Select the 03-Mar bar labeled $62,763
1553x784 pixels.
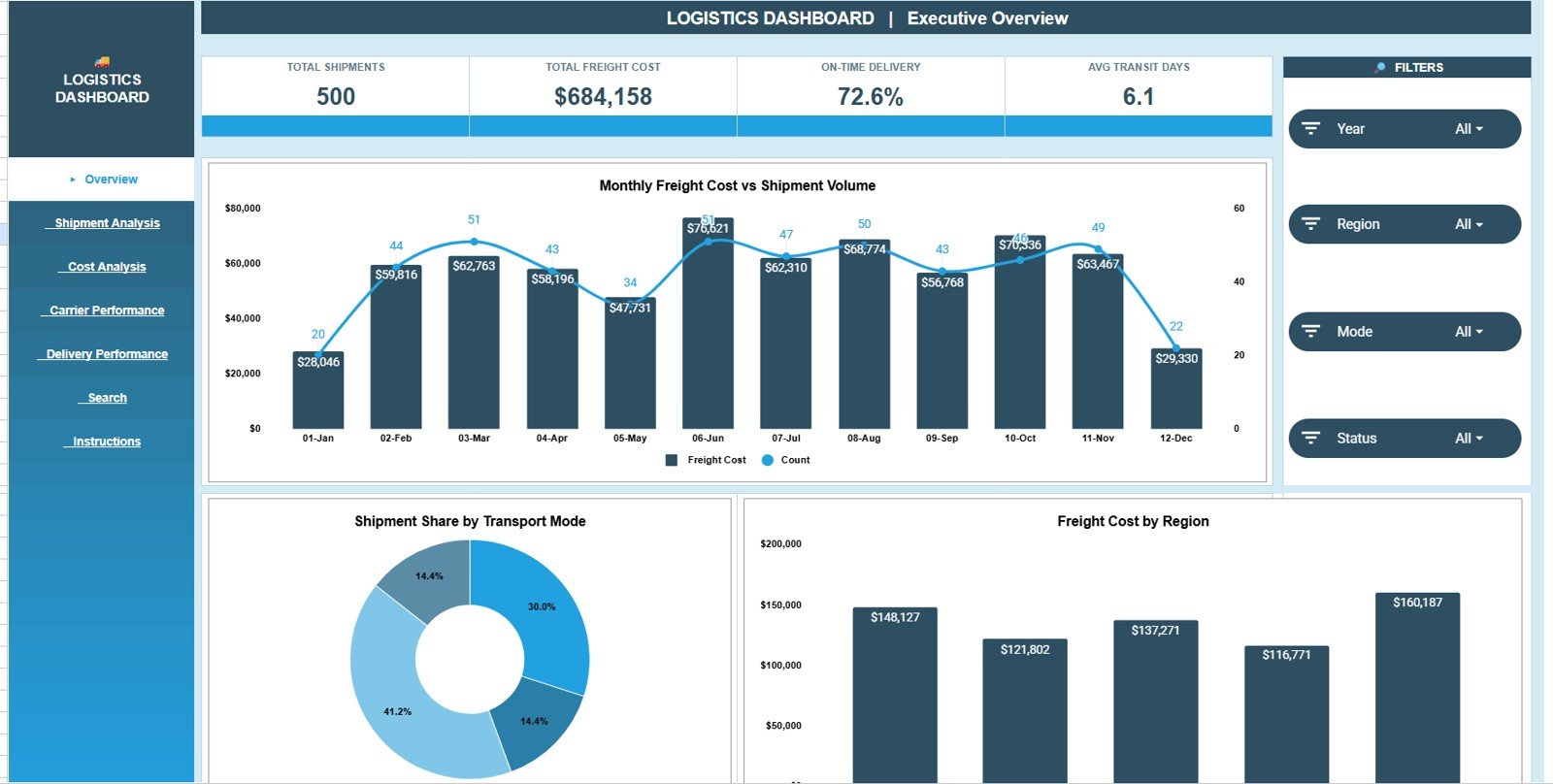[x=474, y=343]
